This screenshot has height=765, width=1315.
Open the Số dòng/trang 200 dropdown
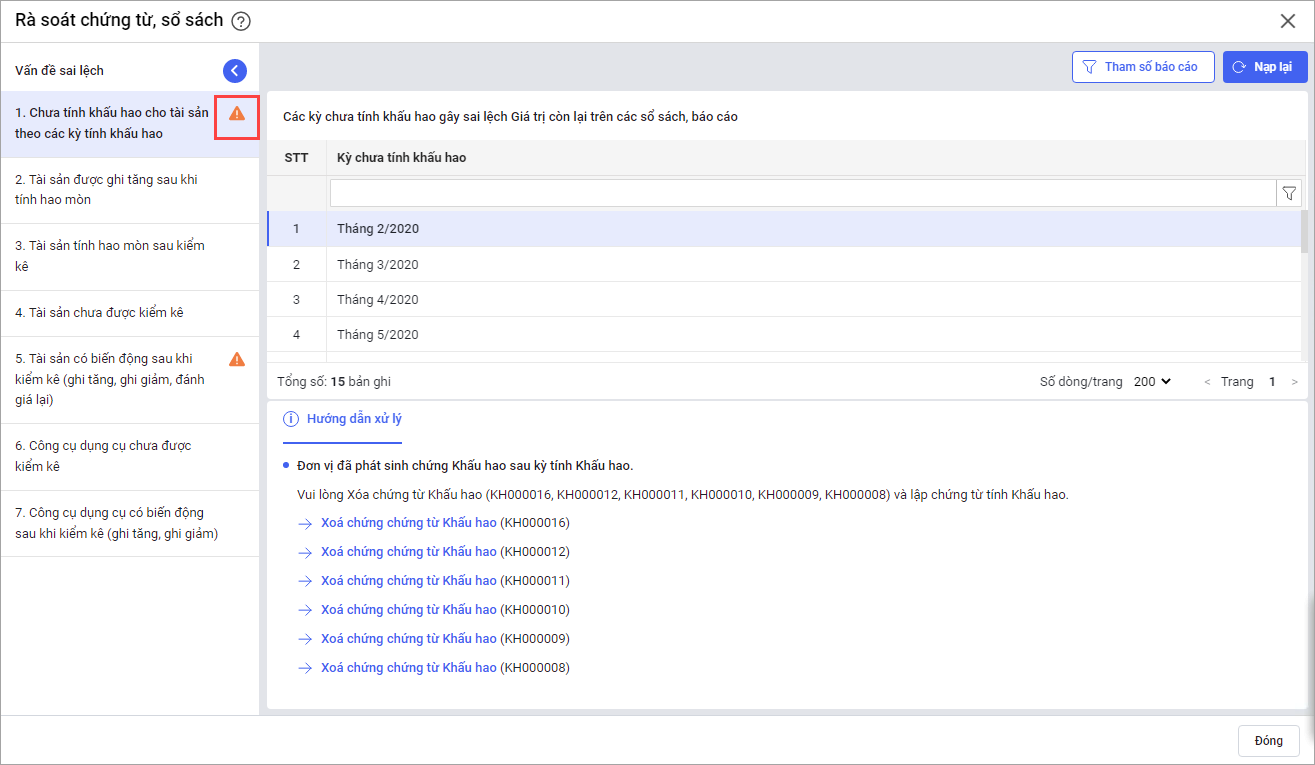(x=1152, y=382)
